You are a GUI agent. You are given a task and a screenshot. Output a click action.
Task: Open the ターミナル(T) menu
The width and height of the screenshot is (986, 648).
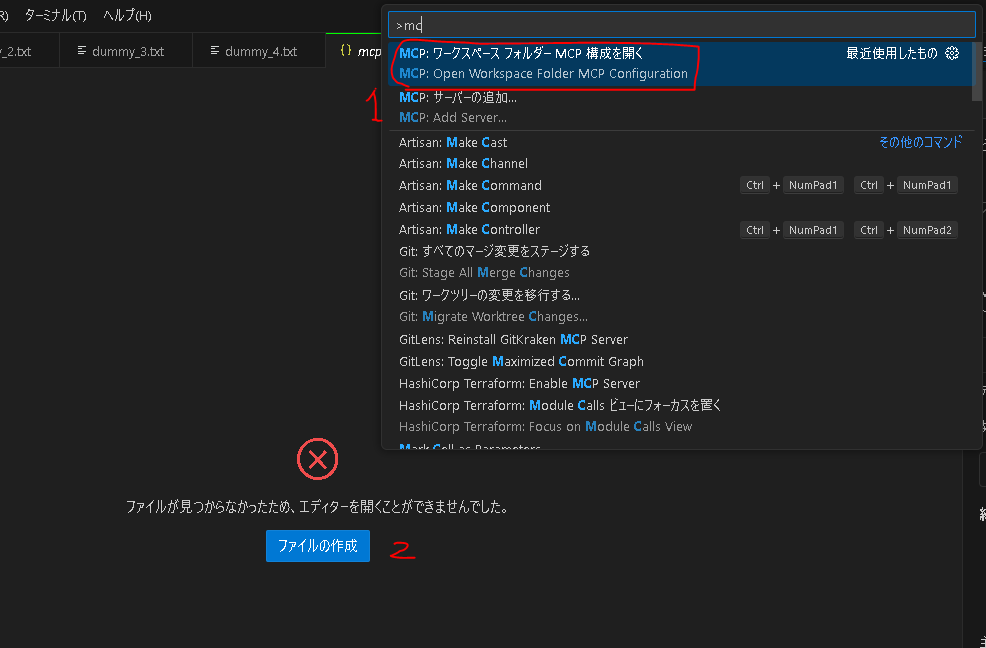[55, 15]
